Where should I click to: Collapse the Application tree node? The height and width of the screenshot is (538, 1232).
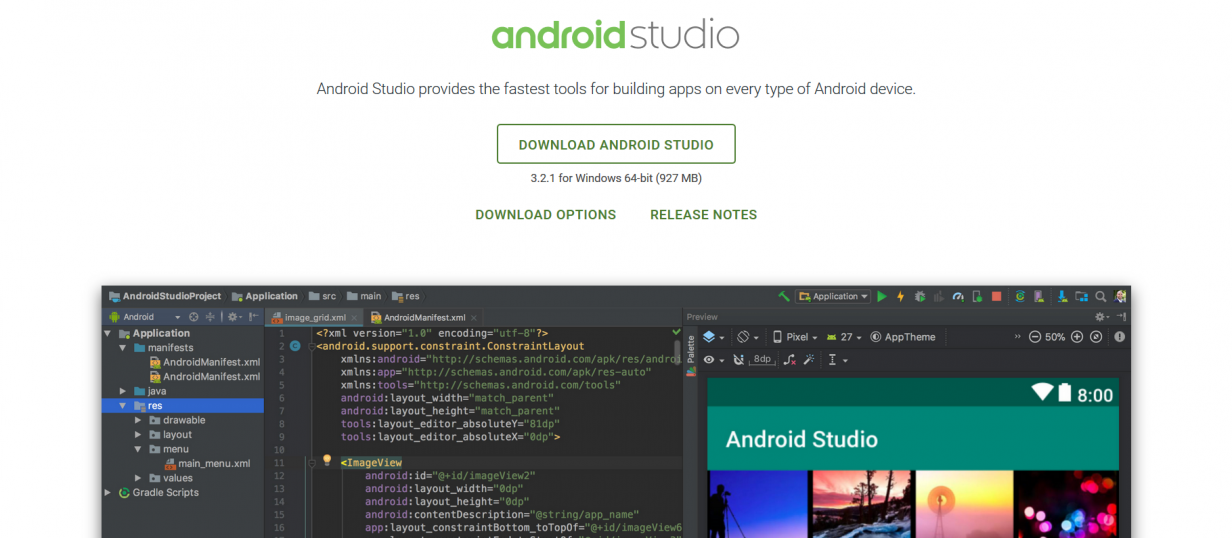(x=109, y=333)
